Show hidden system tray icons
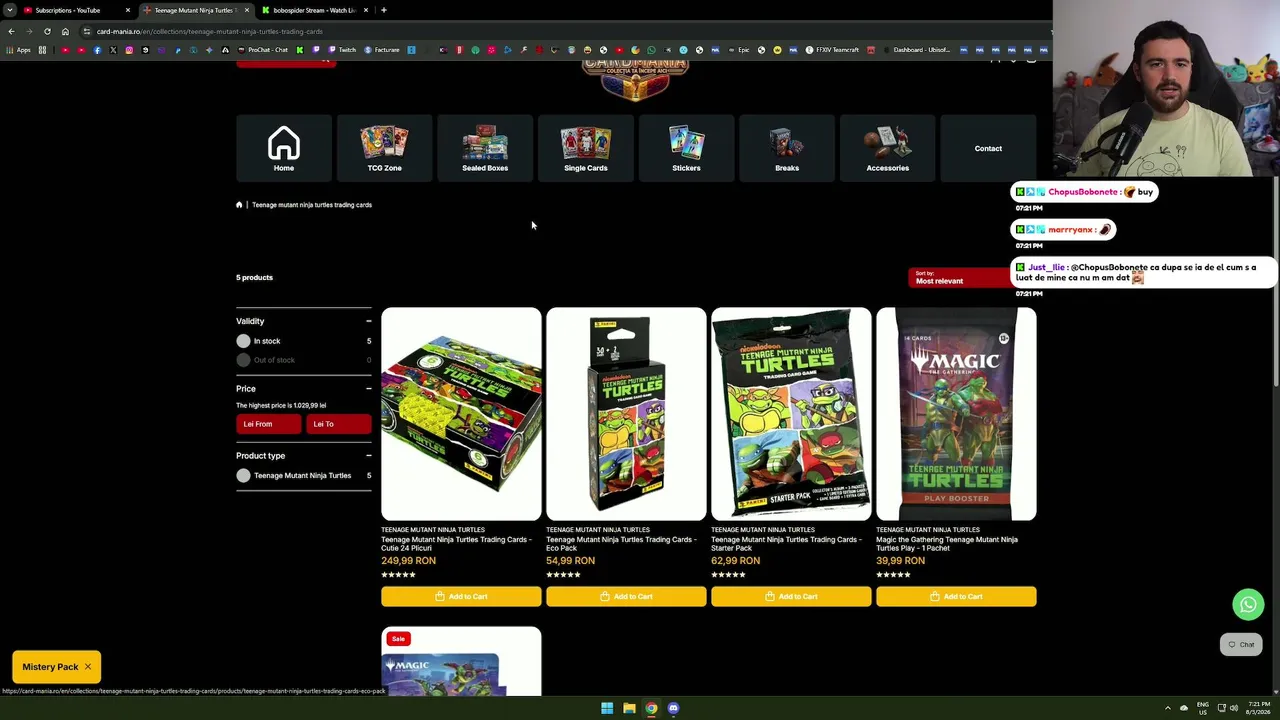 point(1168,708)
